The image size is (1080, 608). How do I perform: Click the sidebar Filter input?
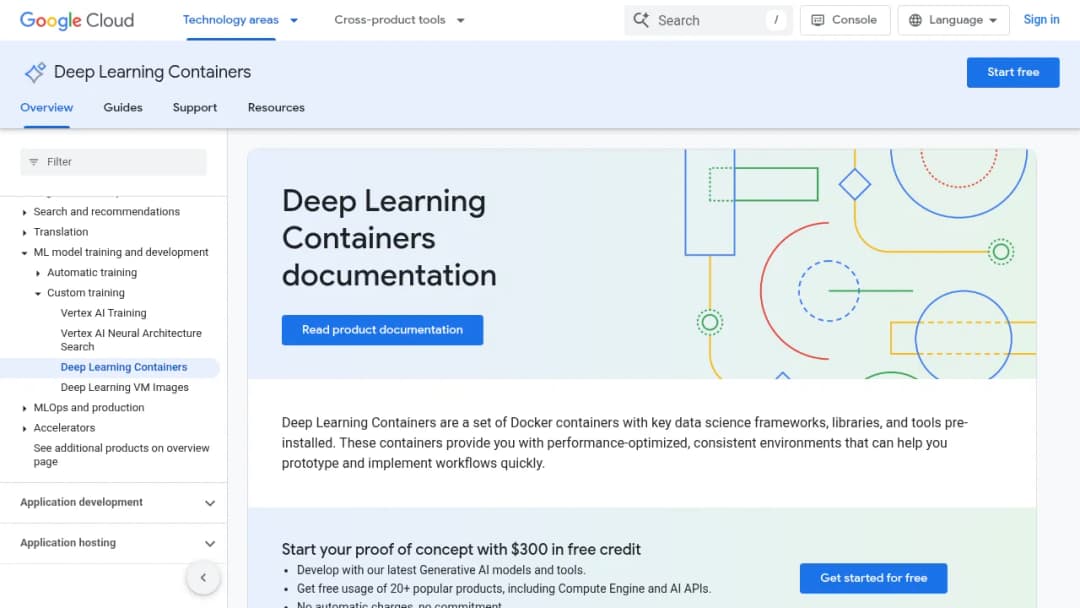coord(113,162)
